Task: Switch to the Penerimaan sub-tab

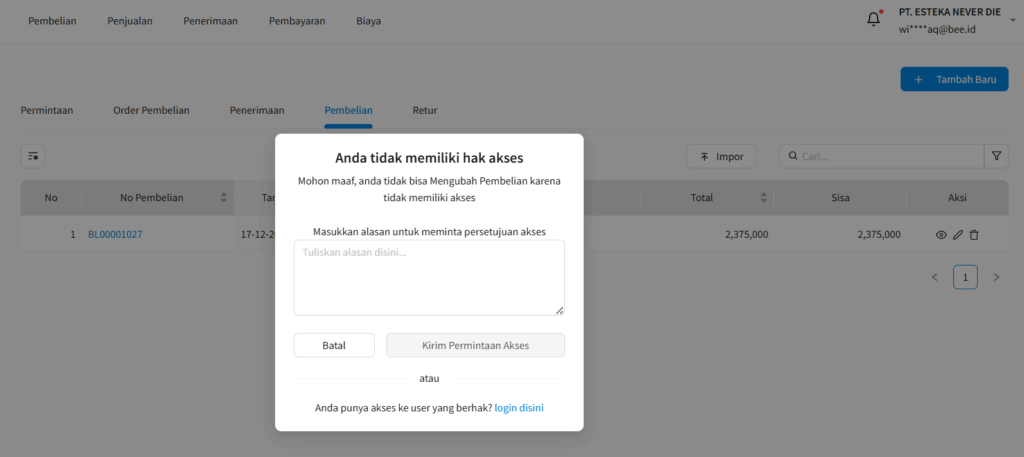Action: pyautogui.click(x=257, y=110)
